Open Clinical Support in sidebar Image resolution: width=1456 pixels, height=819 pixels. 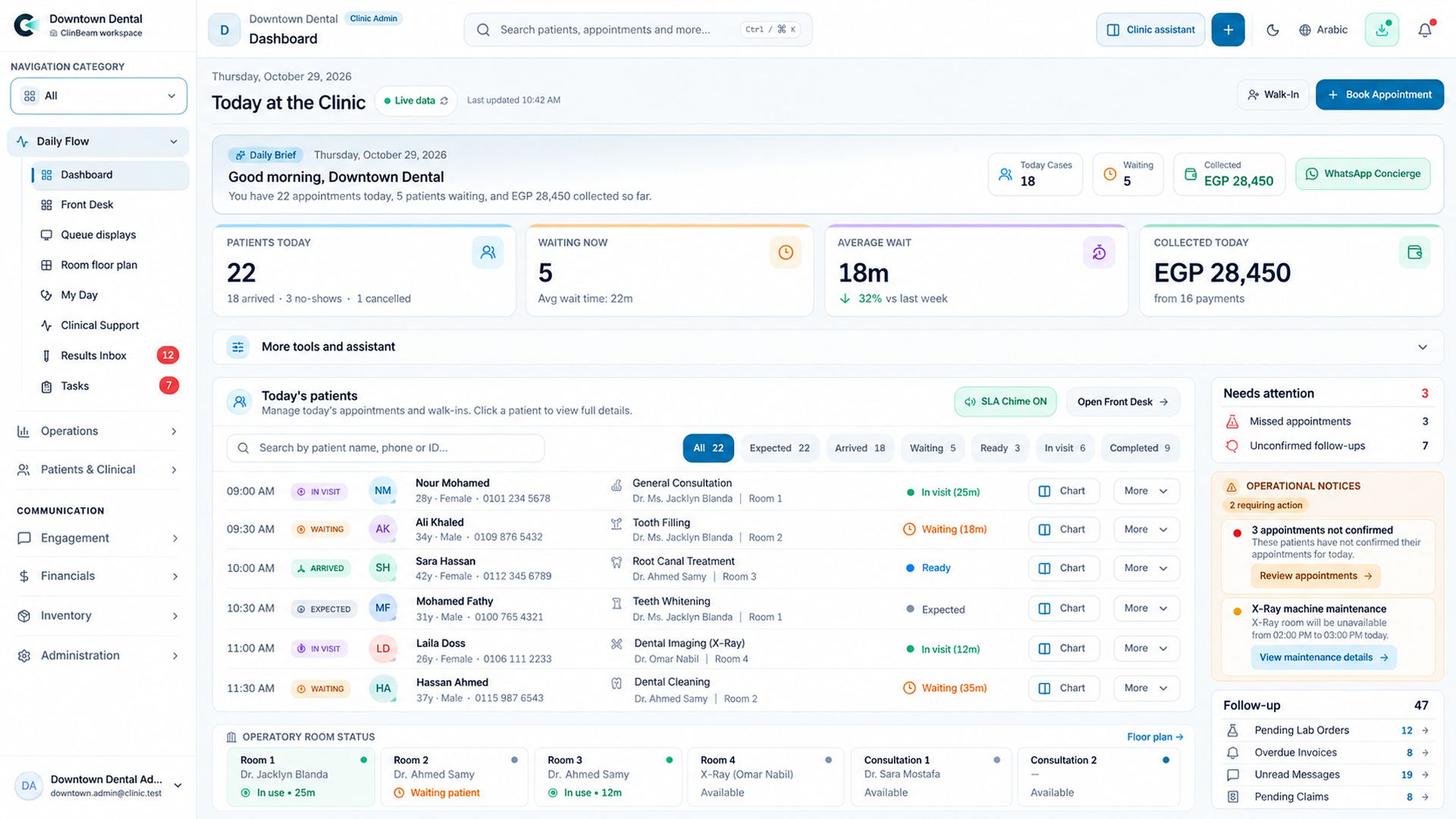[x=109, y=325]
